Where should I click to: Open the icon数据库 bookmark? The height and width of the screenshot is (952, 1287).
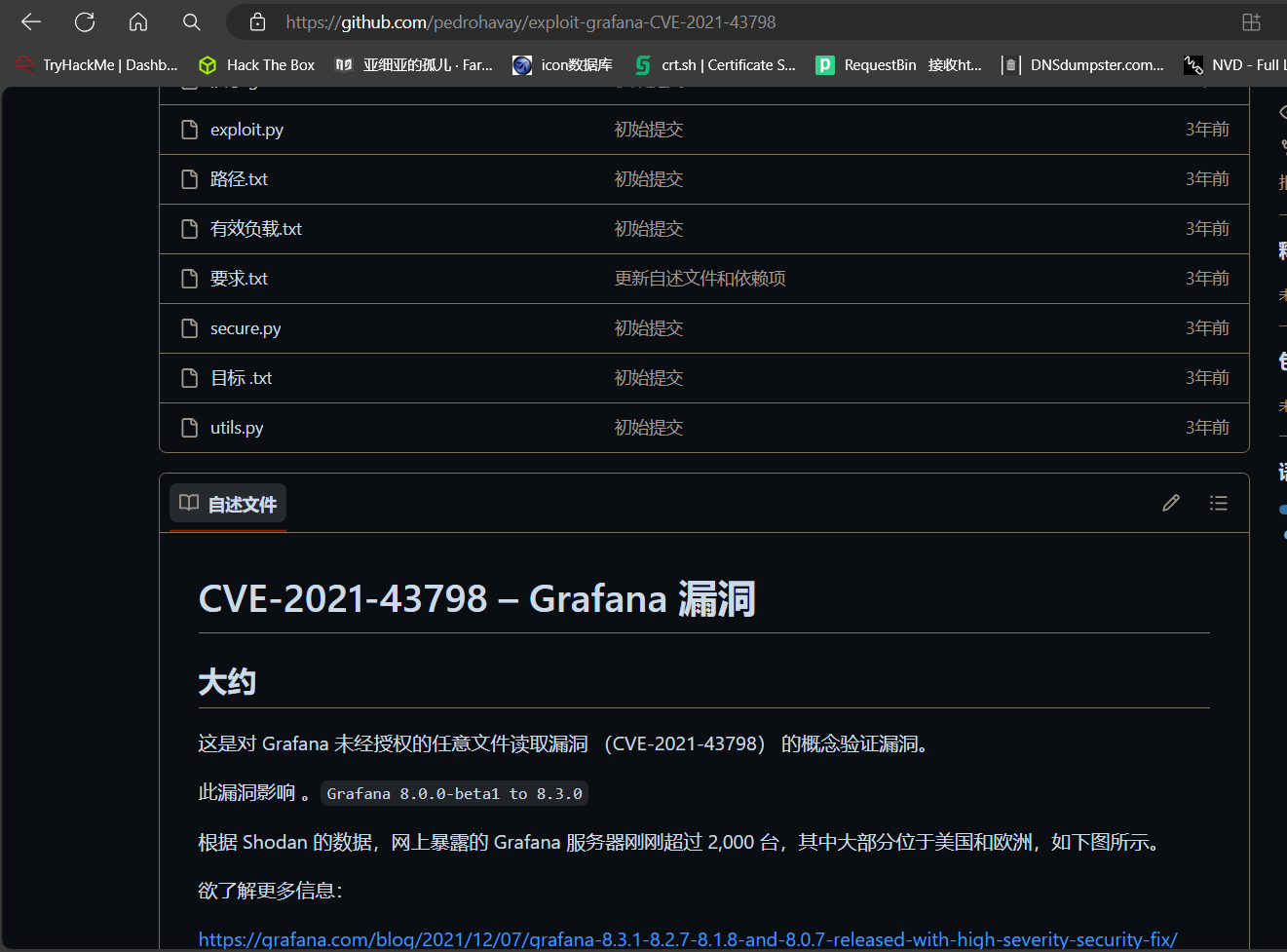tap(563, 65)
